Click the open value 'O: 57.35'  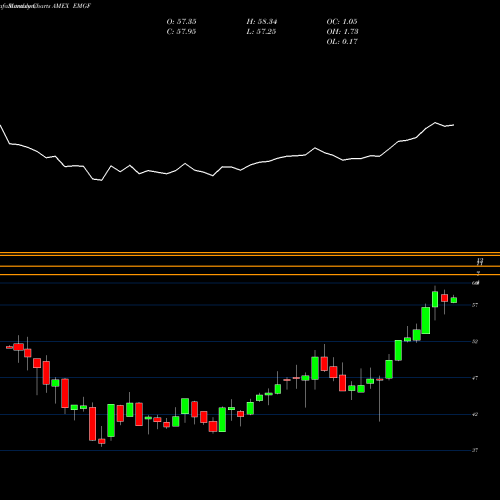point(181,22)
